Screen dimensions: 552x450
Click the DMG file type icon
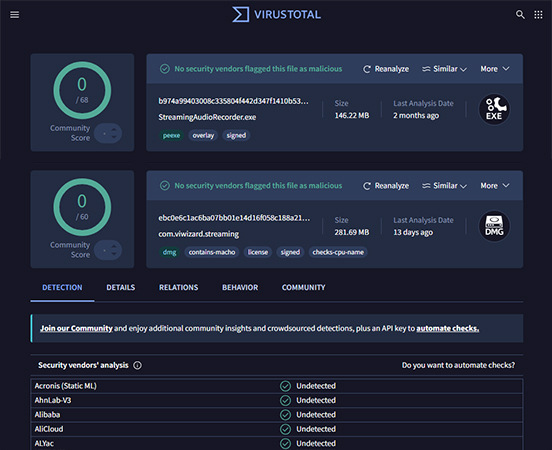494,226
